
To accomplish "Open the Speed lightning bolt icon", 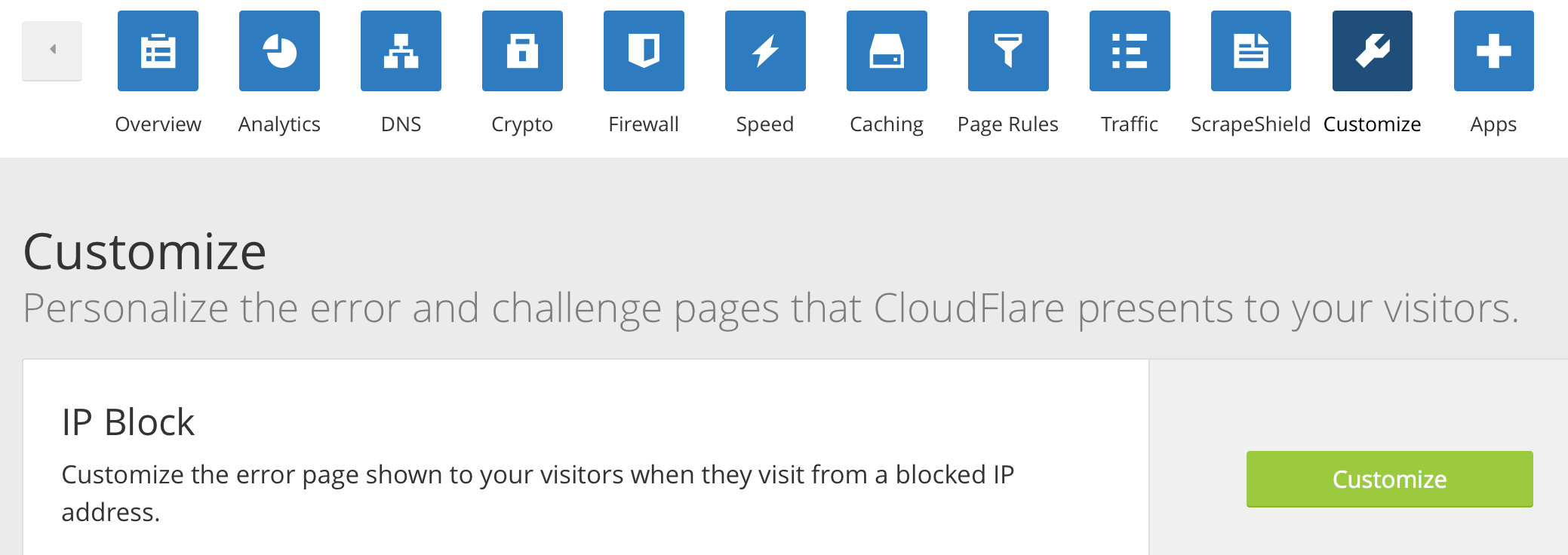I will [765, 51].
